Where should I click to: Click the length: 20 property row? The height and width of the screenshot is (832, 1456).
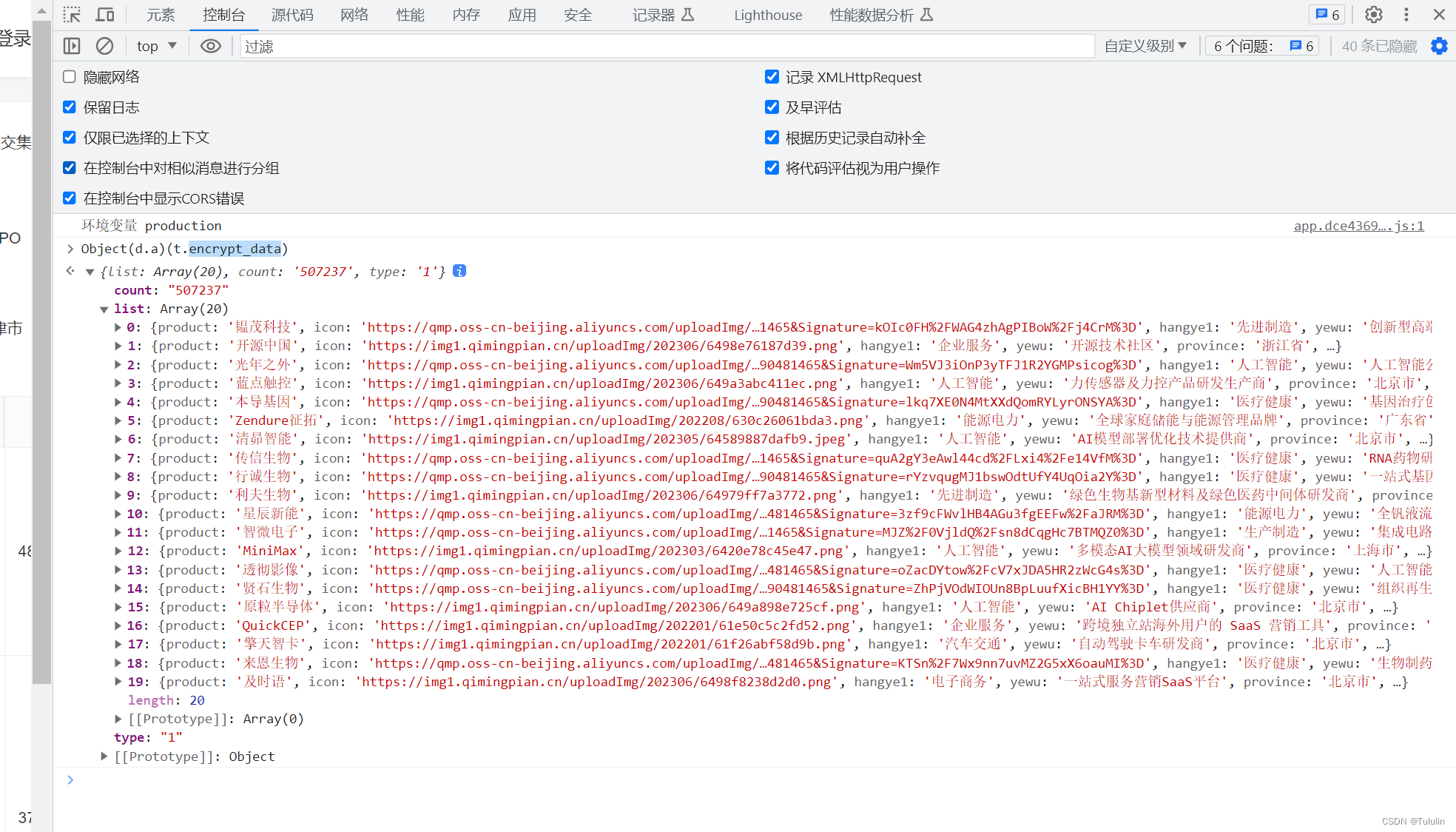166,700
